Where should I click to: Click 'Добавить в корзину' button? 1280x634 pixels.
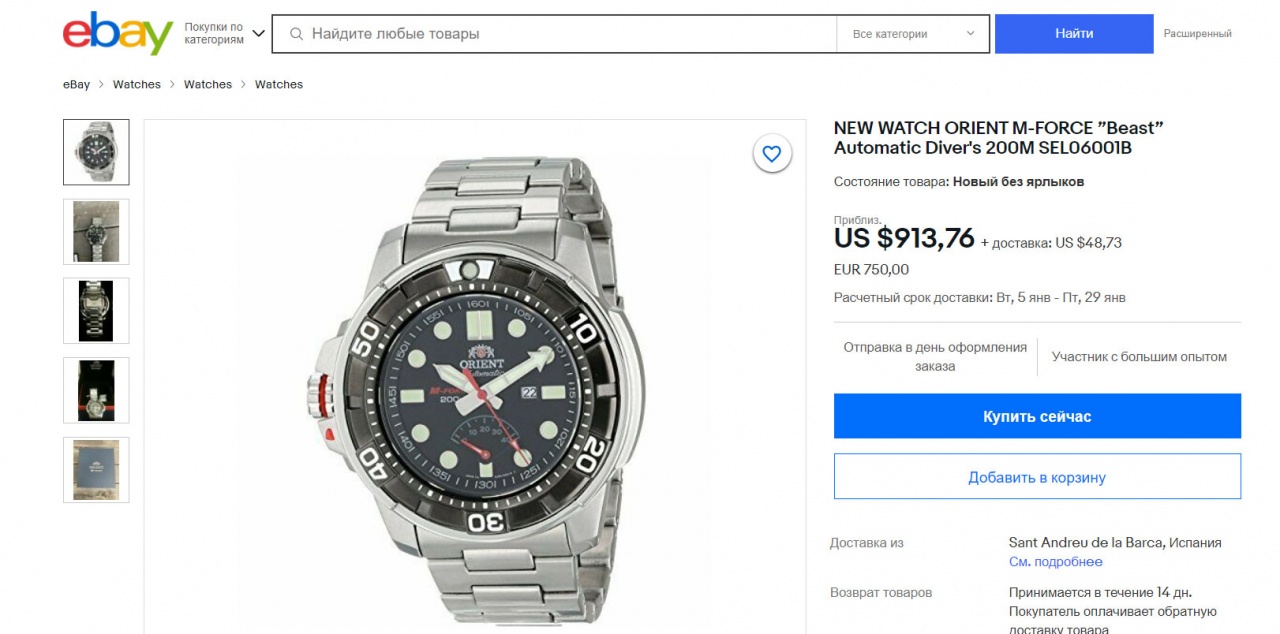click(1037, 477)
